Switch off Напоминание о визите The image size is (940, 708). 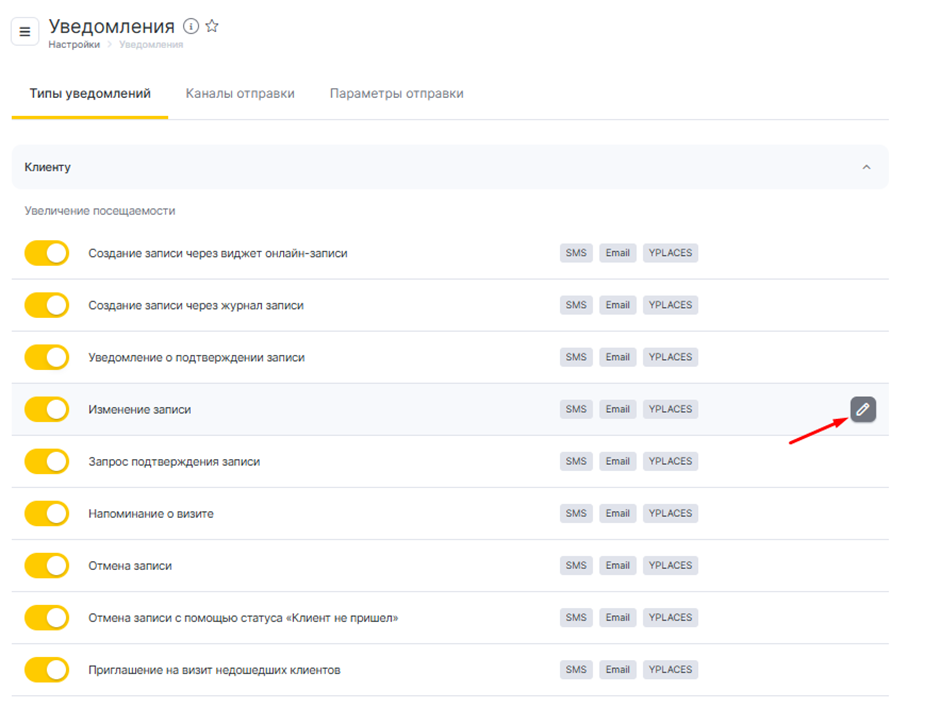(x=46, y=513)
